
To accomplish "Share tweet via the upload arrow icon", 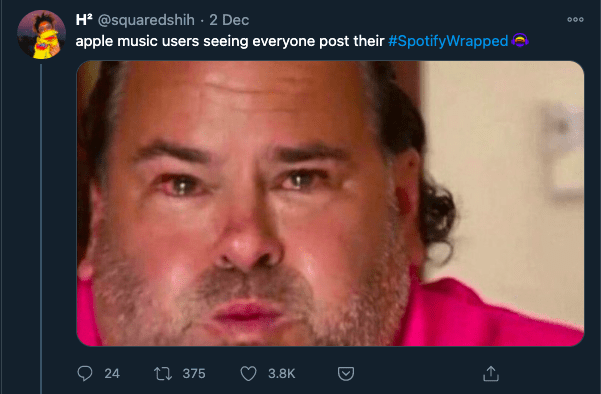I will [491, 374].
